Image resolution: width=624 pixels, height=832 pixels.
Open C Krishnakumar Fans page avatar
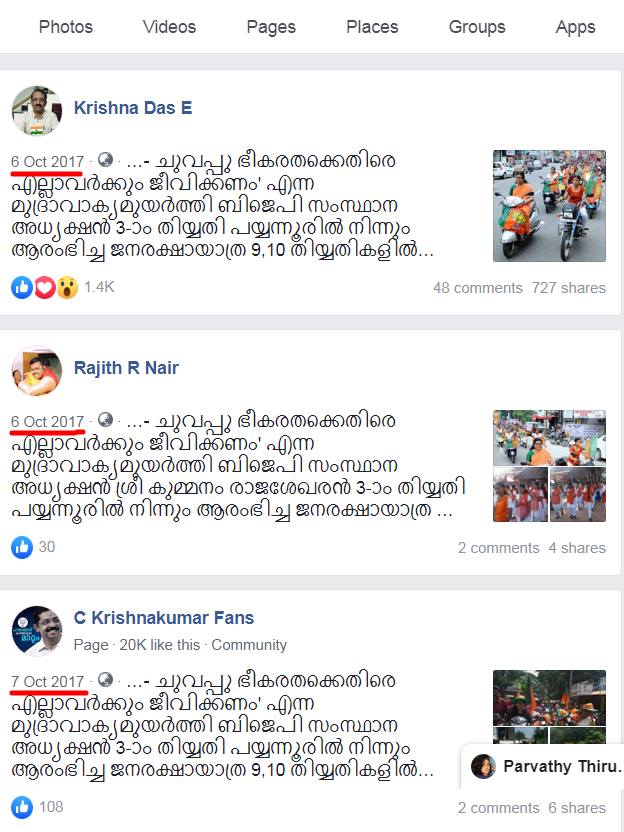pyautogui.click(x=37, y=631)
